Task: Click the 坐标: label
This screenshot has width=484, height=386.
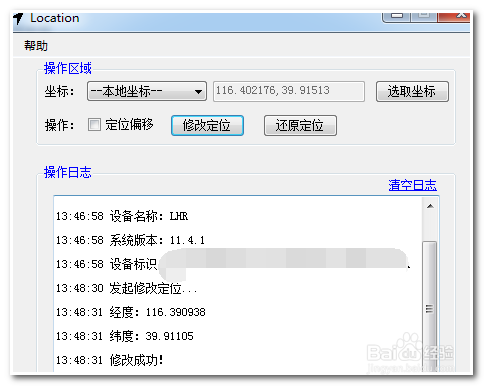Action: click(59, 91)
